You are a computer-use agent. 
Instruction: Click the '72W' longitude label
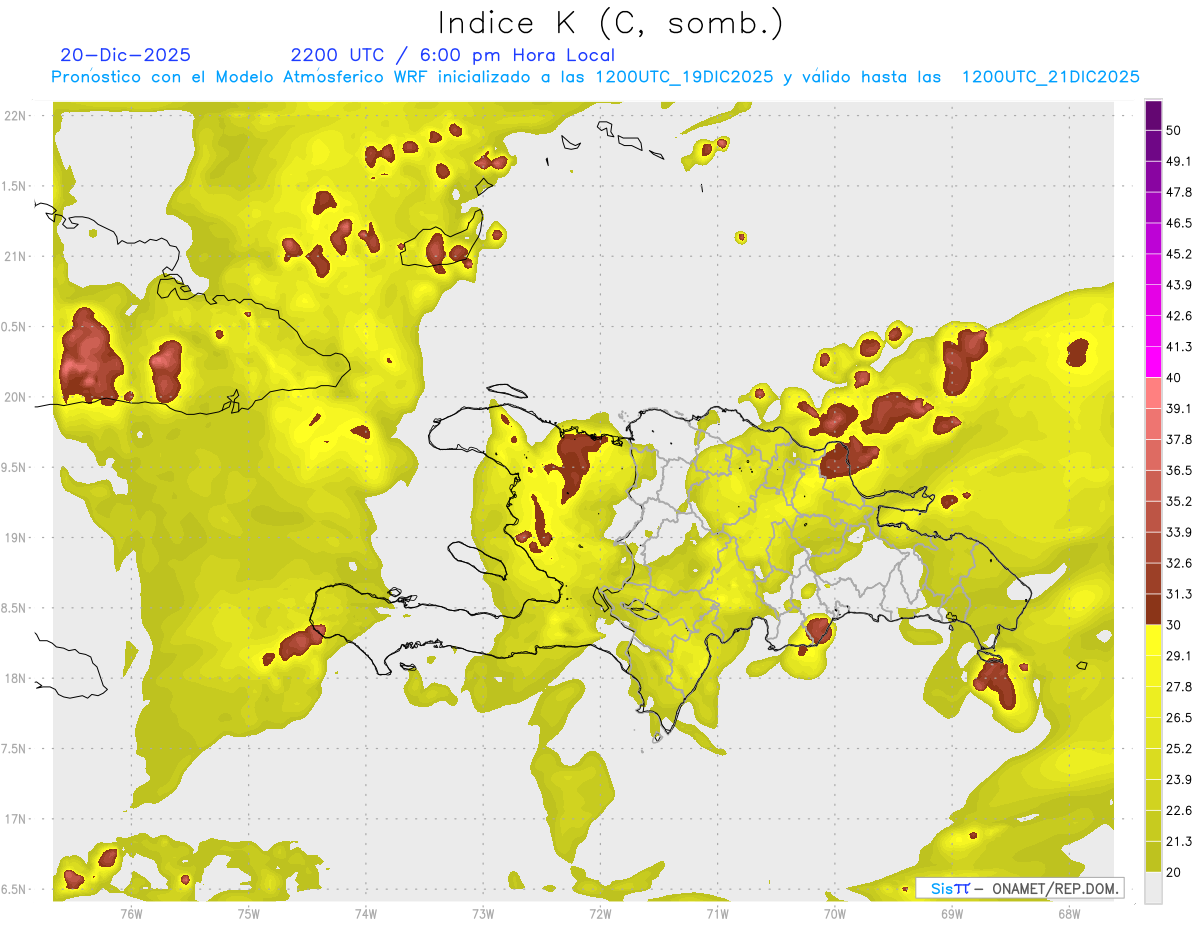point(600,912)
